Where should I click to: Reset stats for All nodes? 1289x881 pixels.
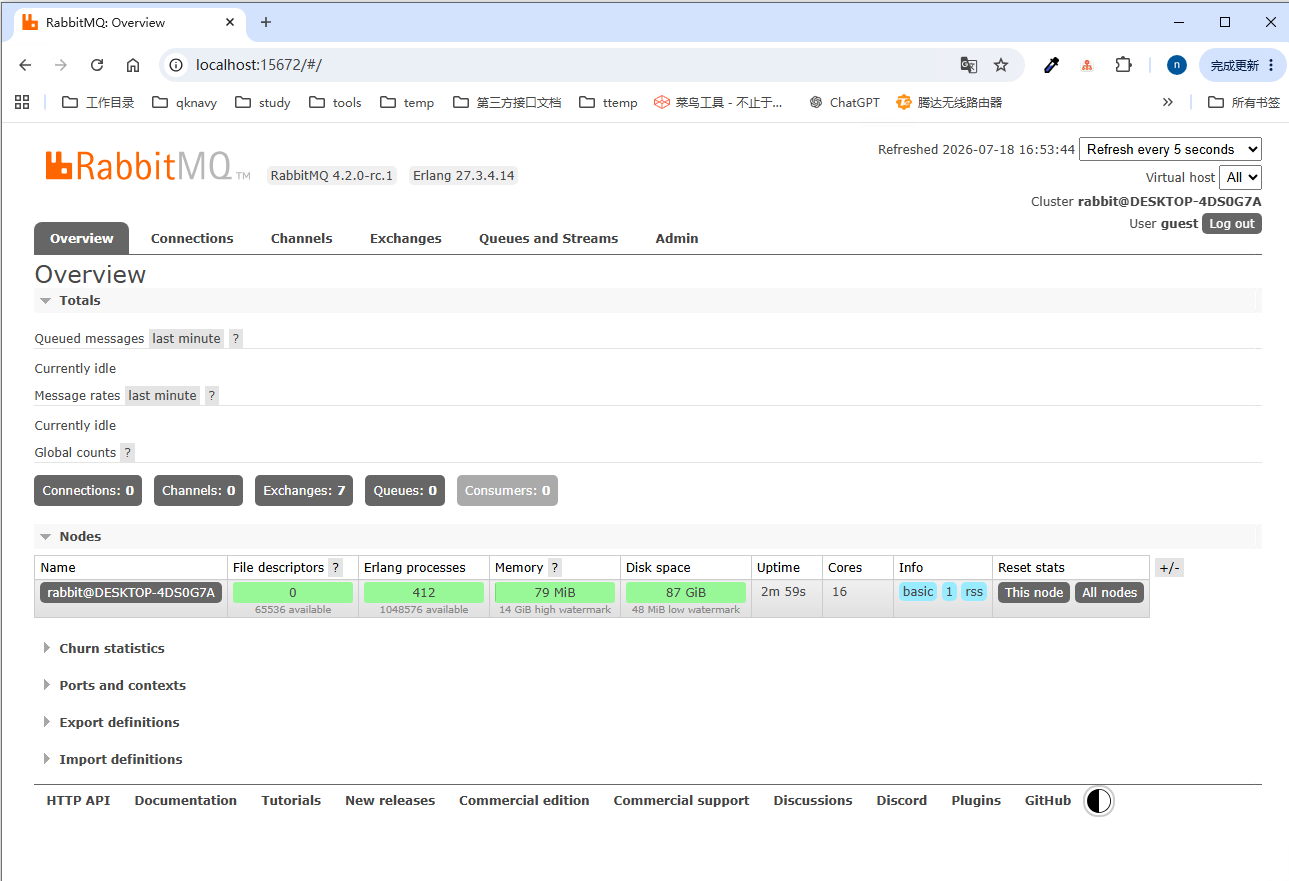pyautogui.click(x=1110, y=592)
